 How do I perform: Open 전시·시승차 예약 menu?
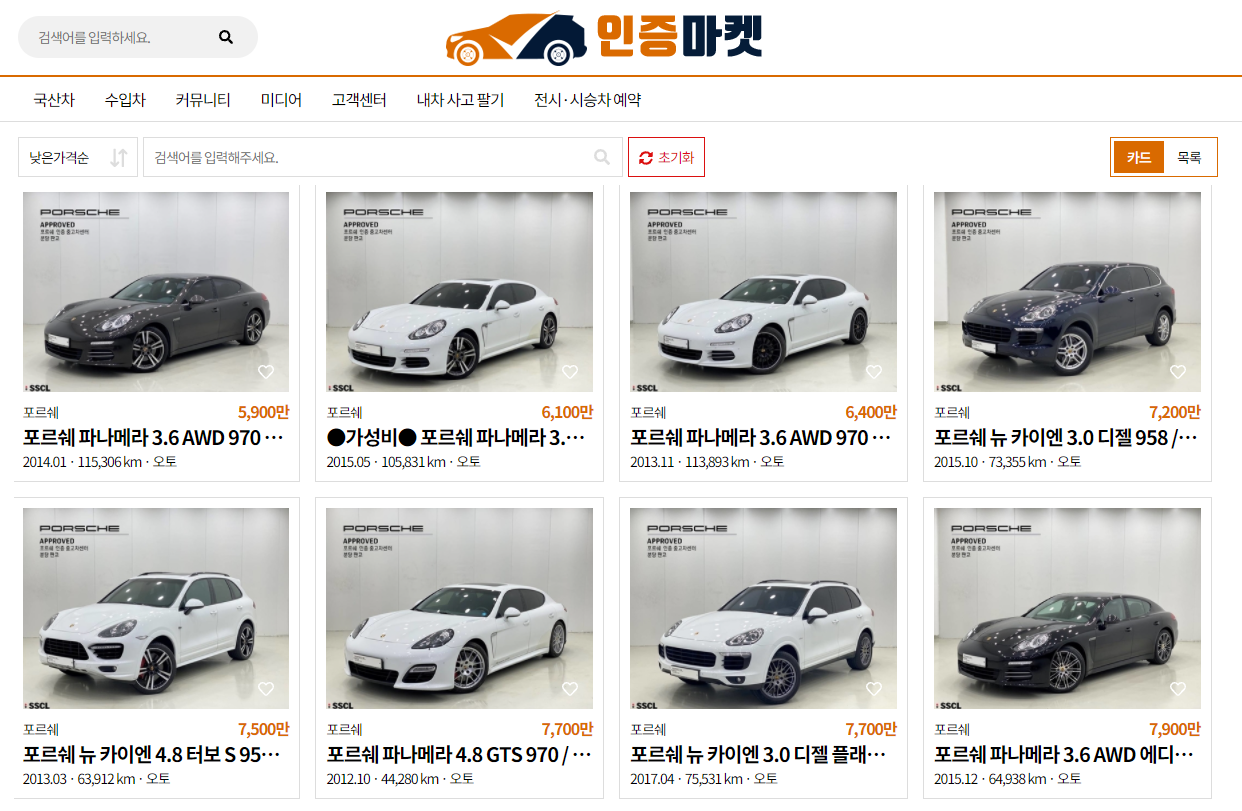point(587,100)
